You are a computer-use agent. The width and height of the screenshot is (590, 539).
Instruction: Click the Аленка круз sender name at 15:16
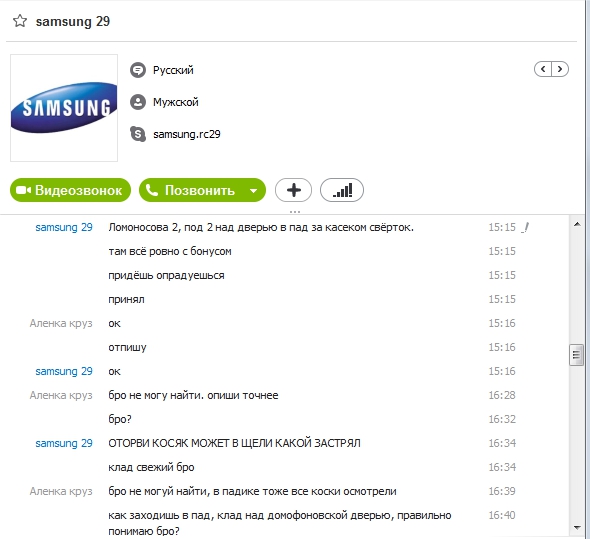pyautogui.click(x=61, y=323)
